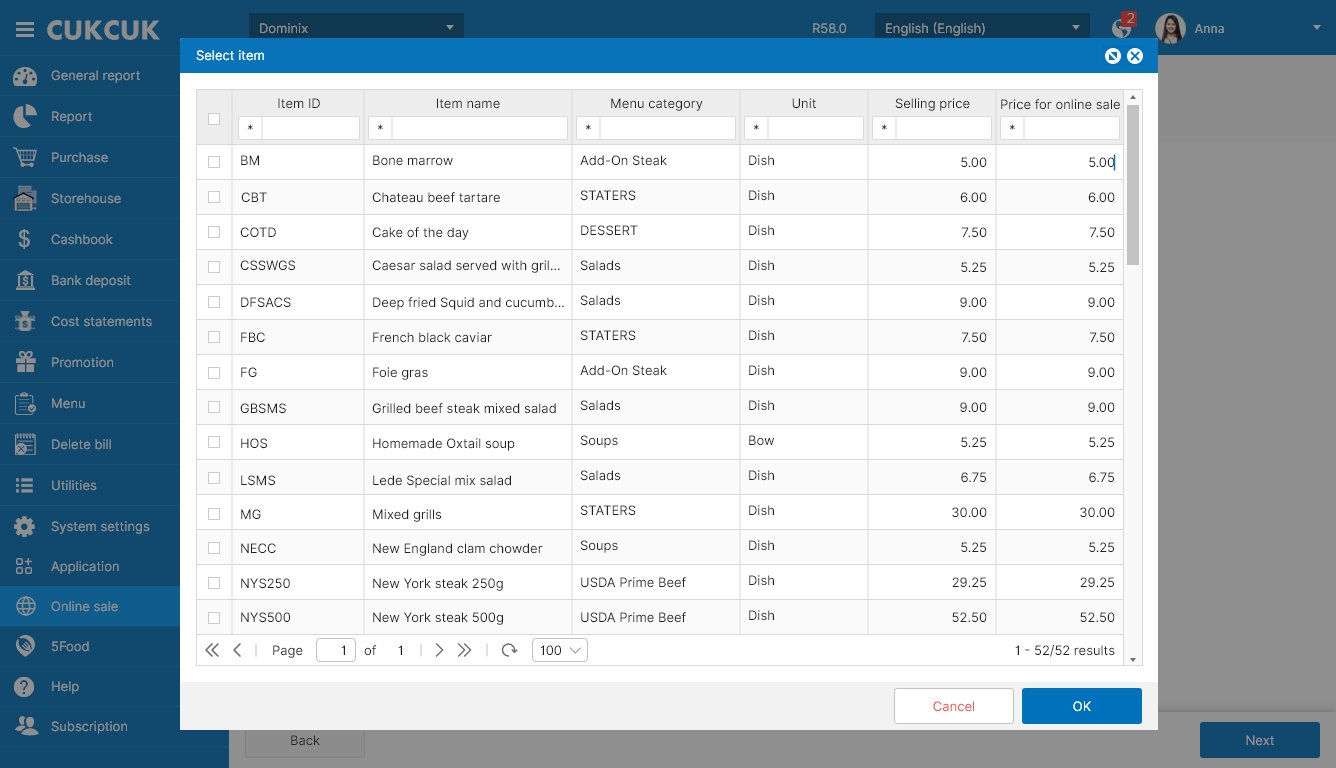The width and height of the screenshot is (1336, 768).
Task: Click the Cancel button
Action: 953,706
